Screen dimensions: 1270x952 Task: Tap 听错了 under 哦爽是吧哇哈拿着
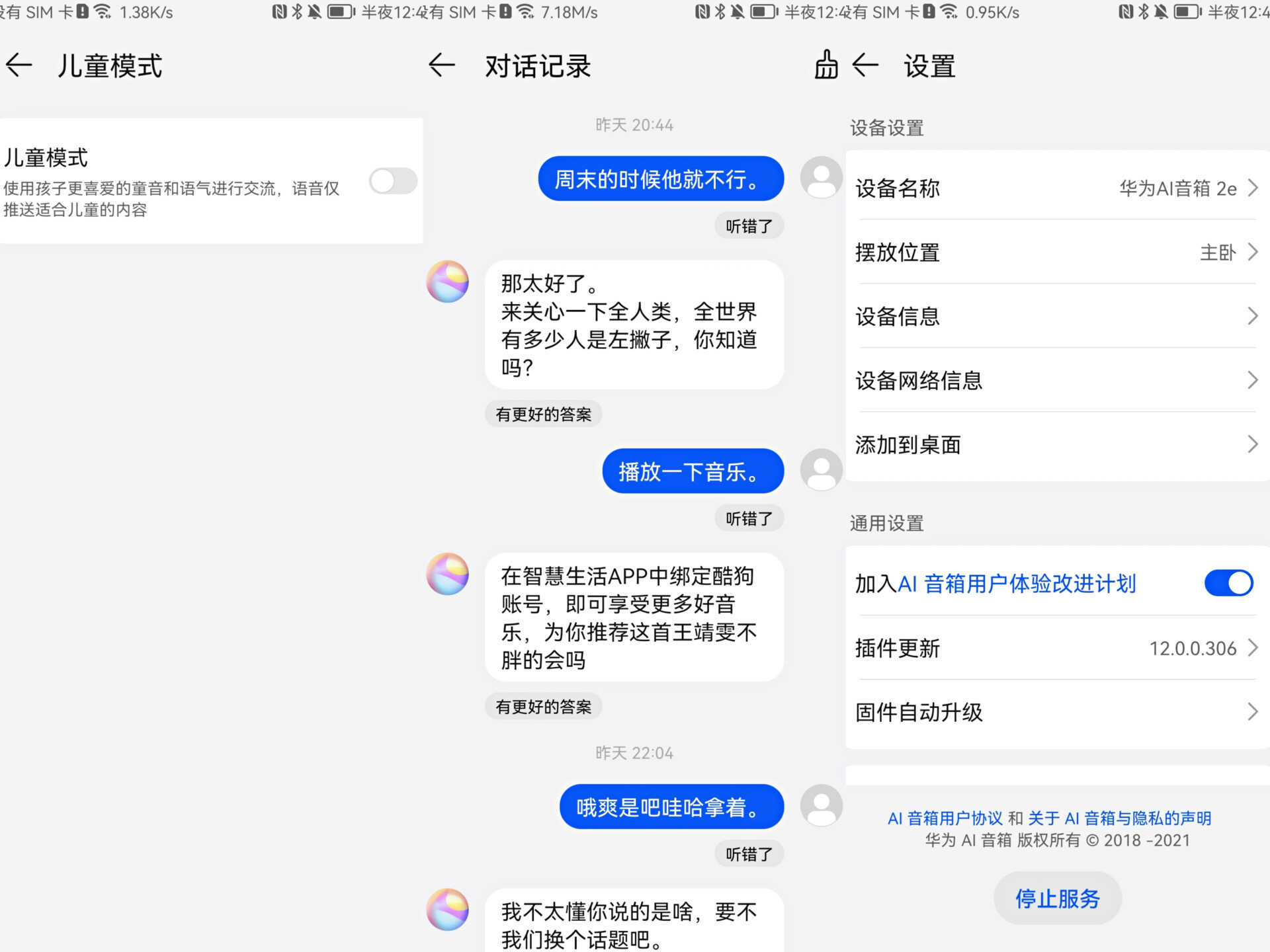tap(749, 854)
